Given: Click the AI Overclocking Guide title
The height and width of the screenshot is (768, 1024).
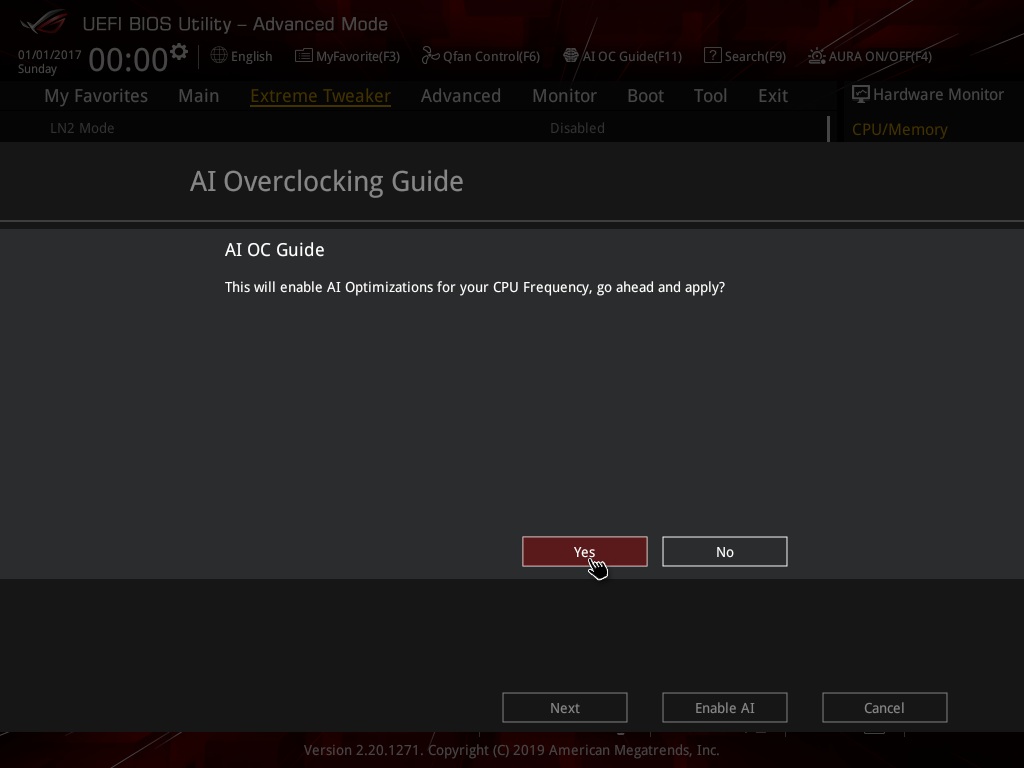Looking at the screenshot, I should (327, 182).
